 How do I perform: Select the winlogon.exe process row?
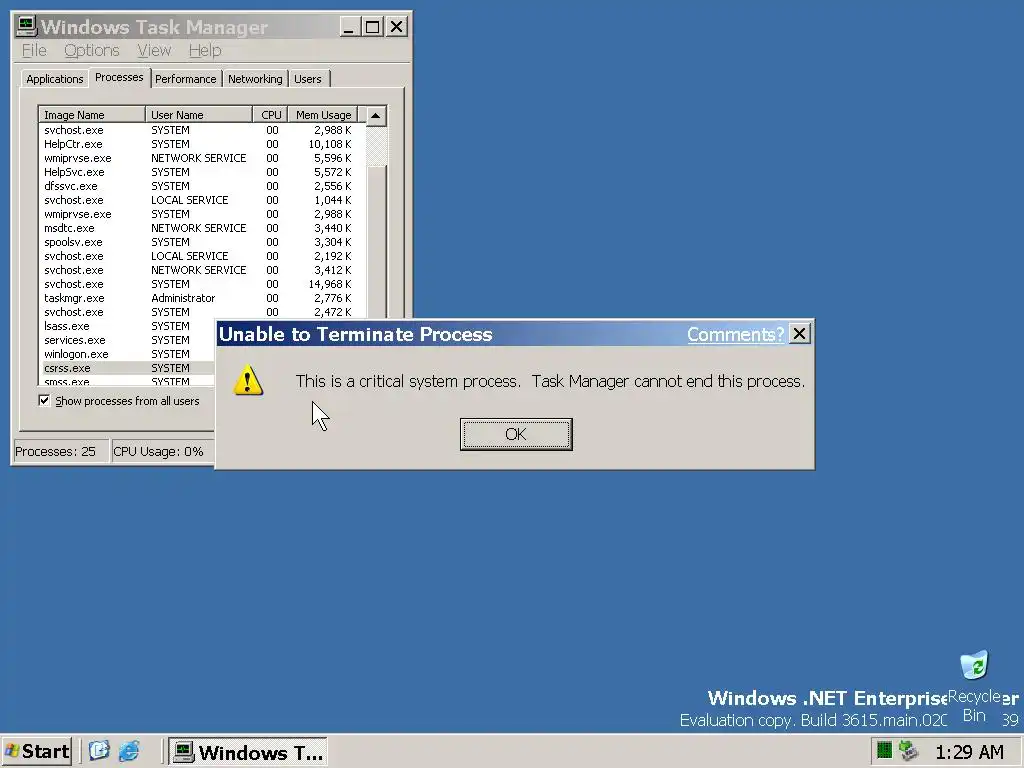pyautogui.click(x=128, y=354)
